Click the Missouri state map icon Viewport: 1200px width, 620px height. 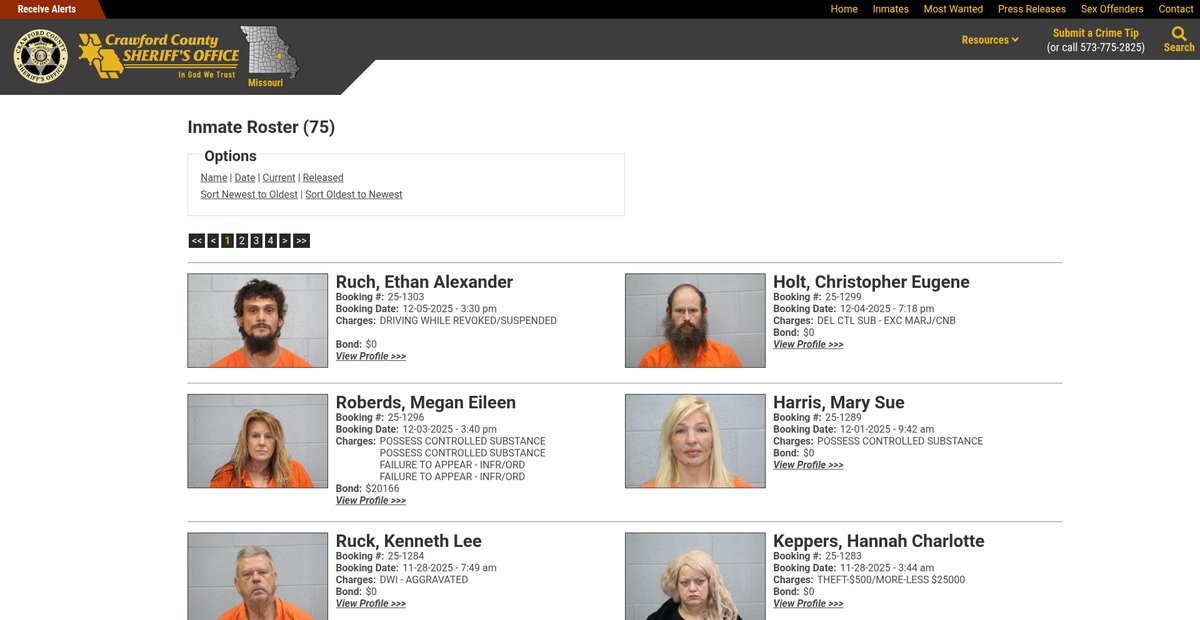[x=269, y=52]
